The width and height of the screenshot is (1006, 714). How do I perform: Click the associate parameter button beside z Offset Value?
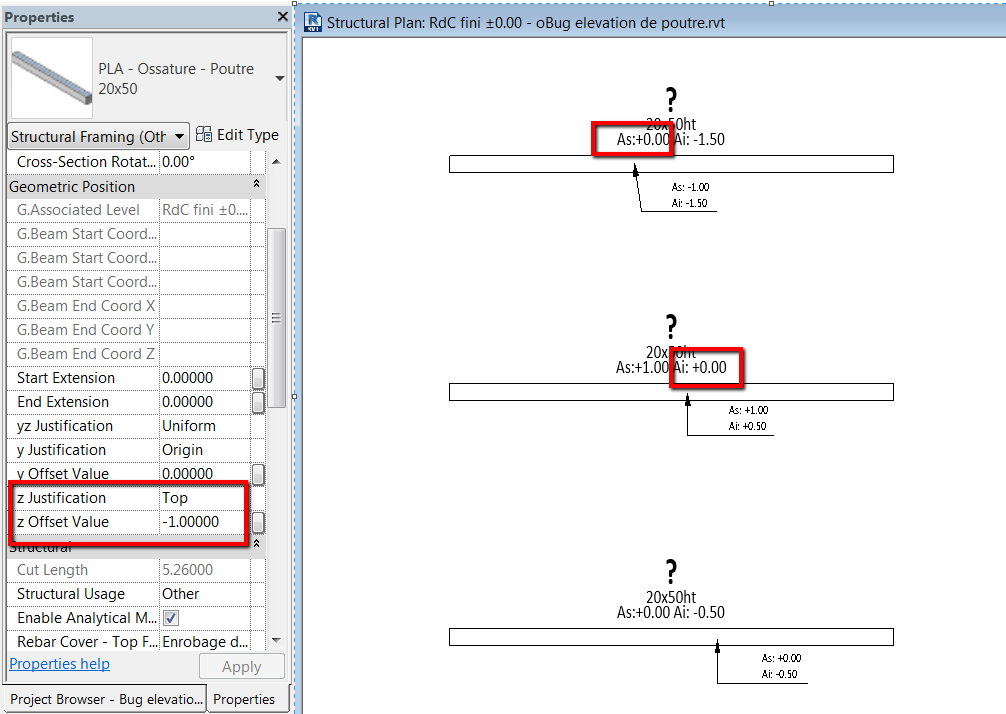tap(258, 518)
